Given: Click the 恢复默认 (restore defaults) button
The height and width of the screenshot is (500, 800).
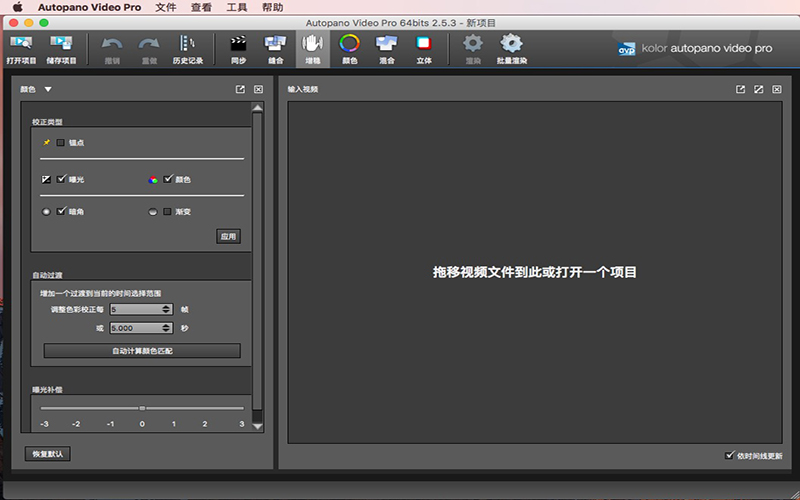Looking at the screenshot, I should (x=47, y=454).
